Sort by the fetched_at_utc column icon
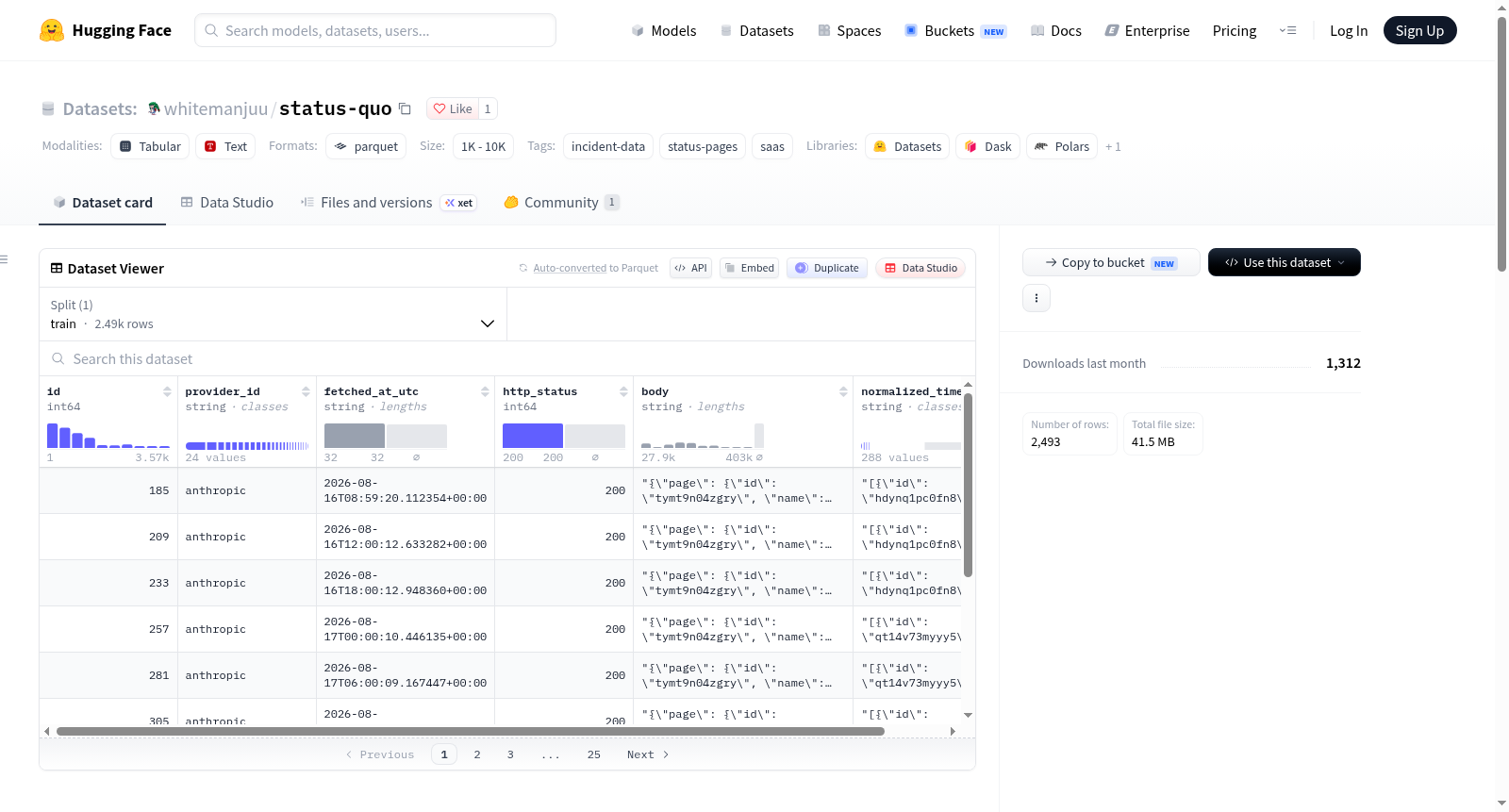 click(x=485, y=391)
